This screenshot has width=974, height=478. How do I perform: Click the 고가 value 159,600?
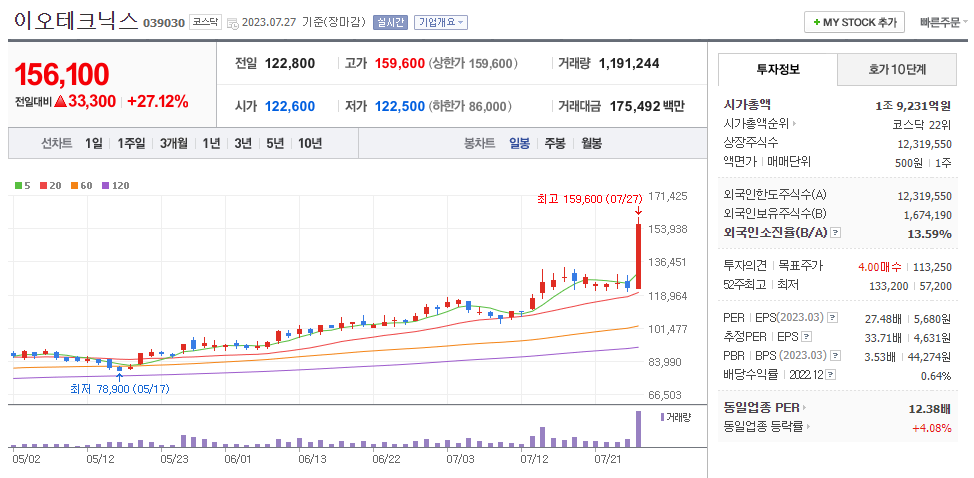[400, 63]
